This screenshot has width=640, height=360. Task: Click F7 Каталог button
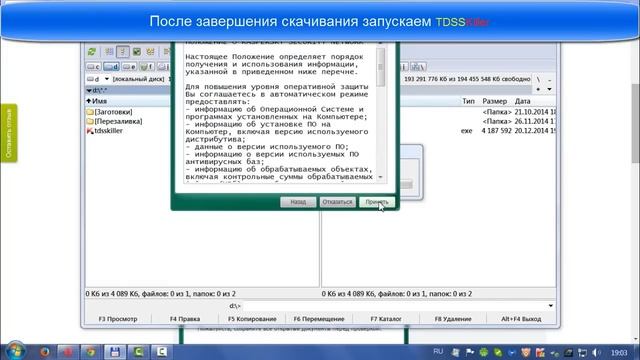pos(386,319)
